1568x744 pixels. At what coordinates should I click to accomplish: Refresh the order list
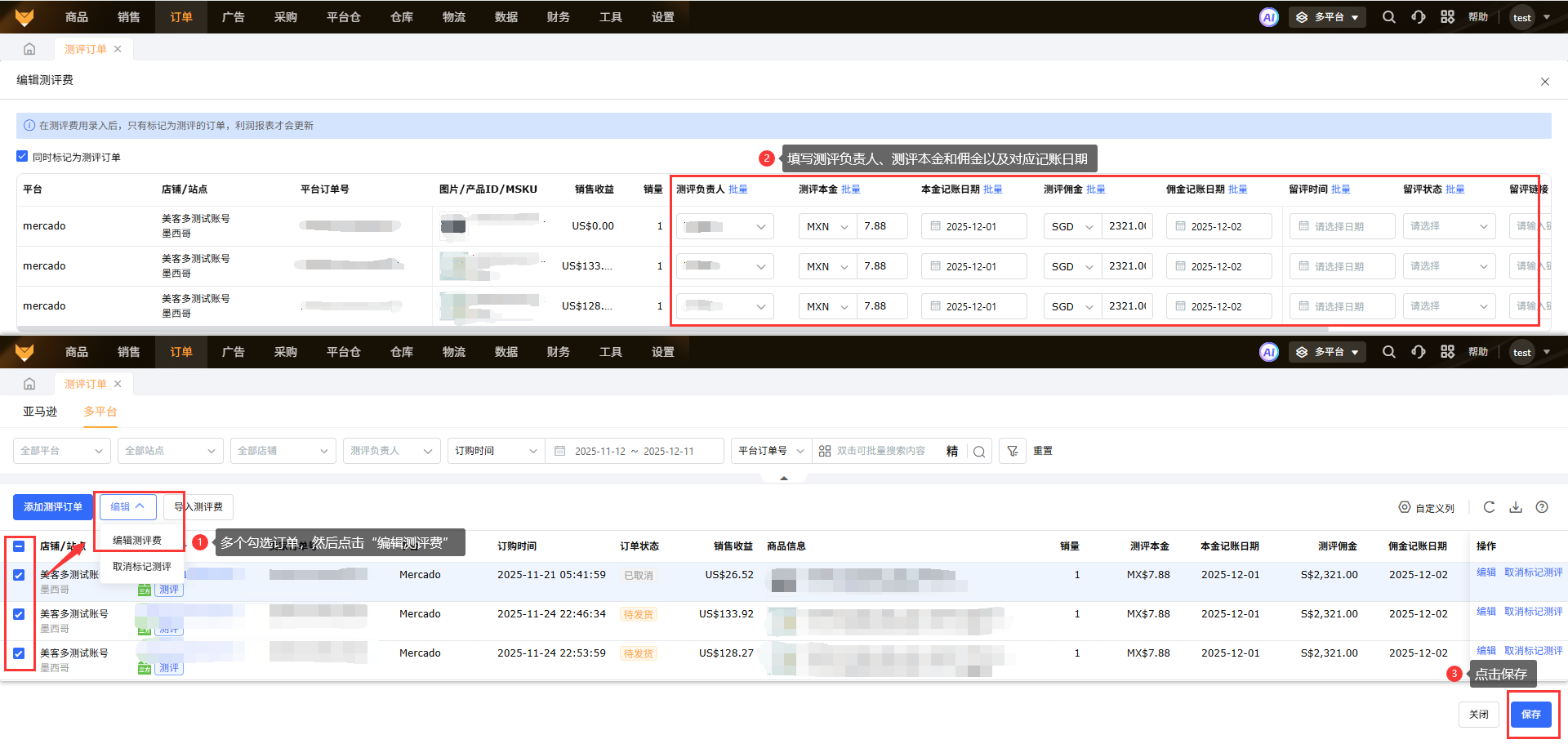[1489, 507]
